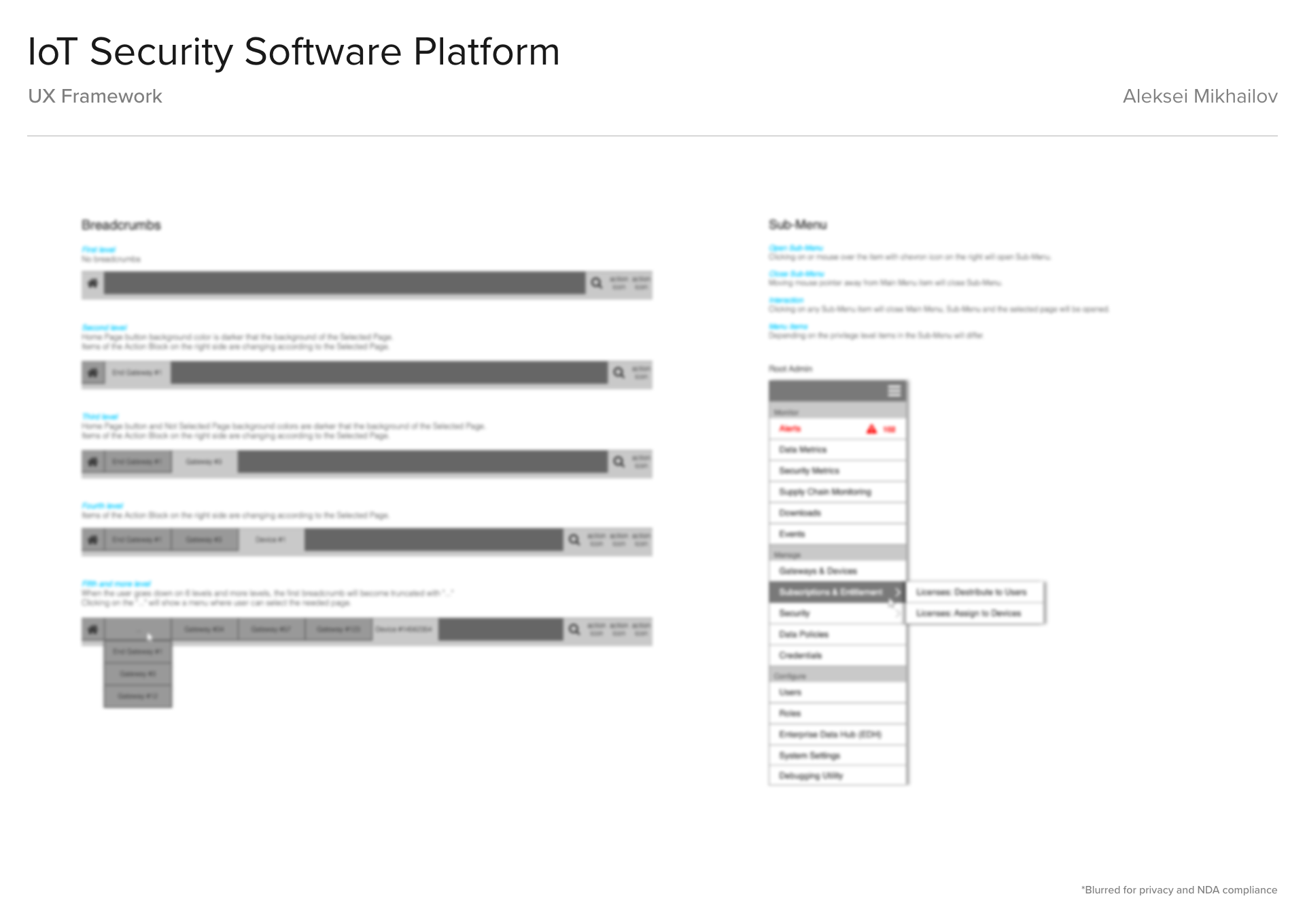Select Licenses: Distribute to Users sub-menu item
Viewport: 1305px width, 924px height.
(x=971, y=592)
